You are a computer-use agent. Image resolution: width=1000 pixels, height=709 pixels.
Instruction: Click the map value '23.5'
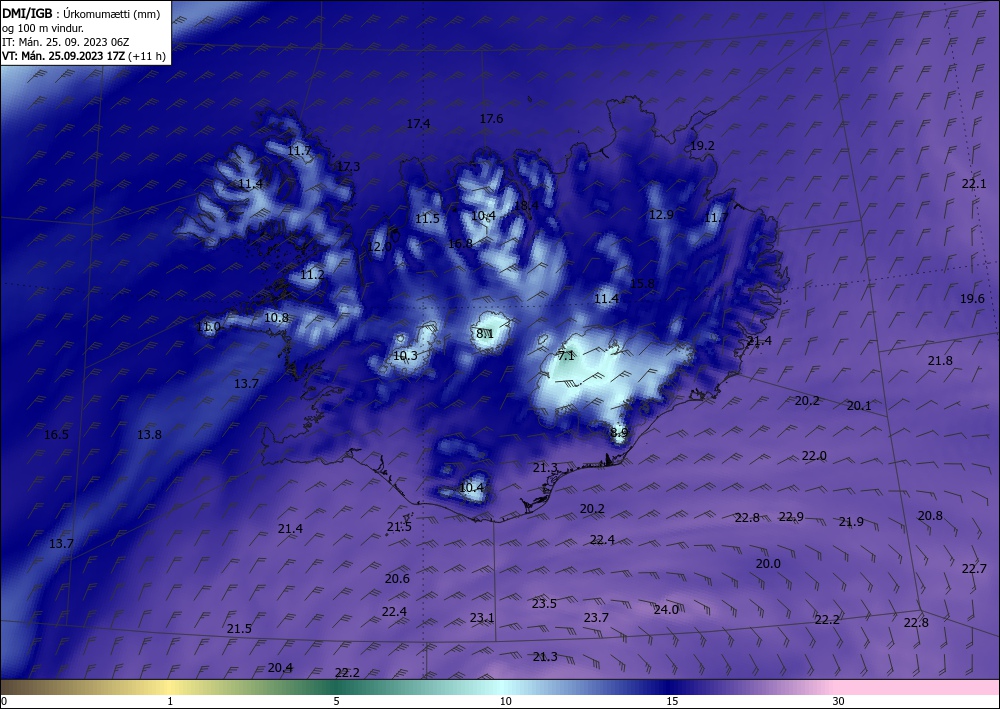click(x=544, y=604)
